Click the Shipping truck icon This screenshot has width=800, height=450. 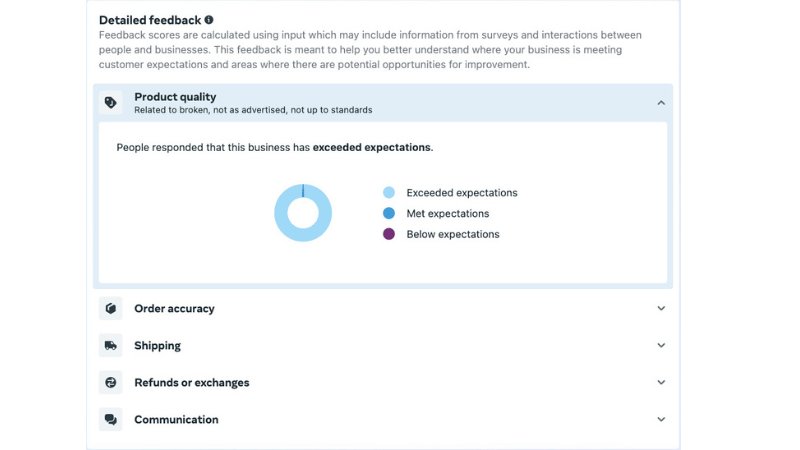(111, 346)
